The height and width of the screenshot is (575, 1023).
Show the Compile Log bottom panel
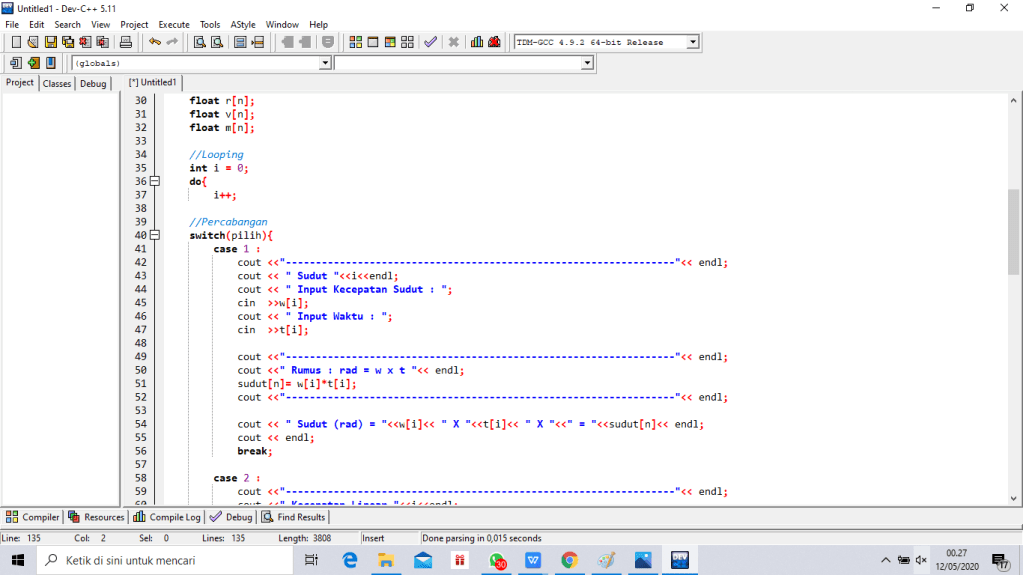pyautogui.click(x=167, y=517)
